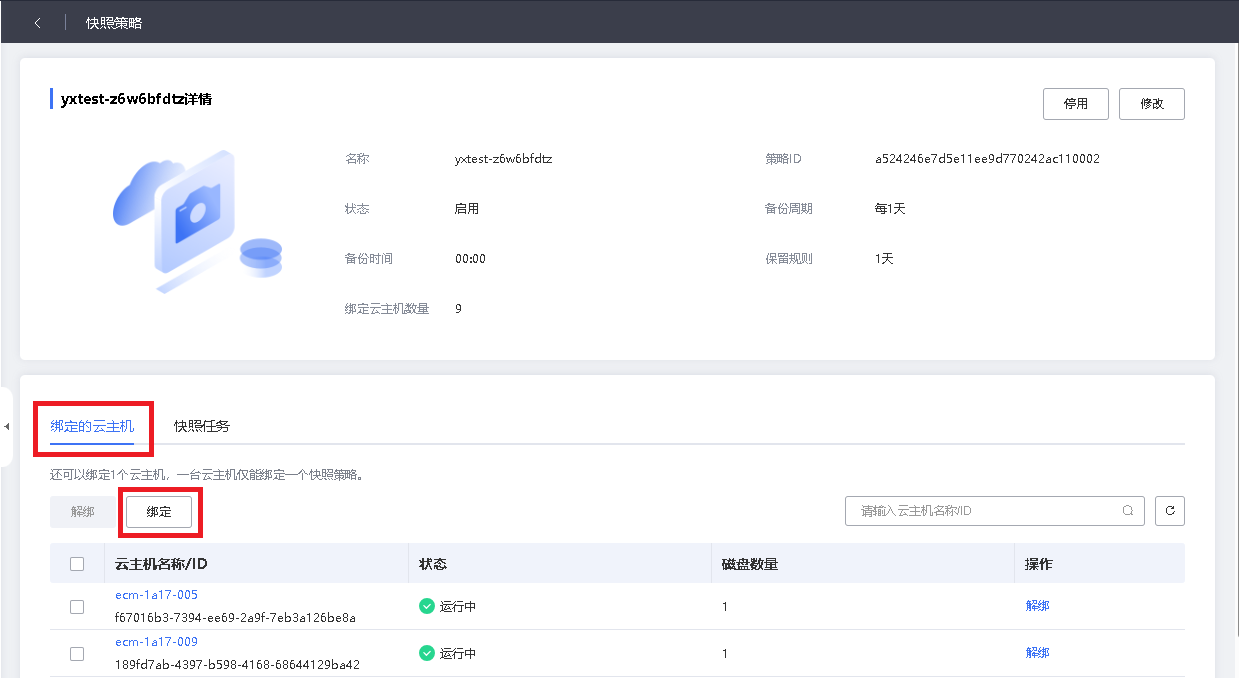The width and height of the screenshot is (1239, 678).
Task: Click the 修改 button
Action: pos(1152,104)
